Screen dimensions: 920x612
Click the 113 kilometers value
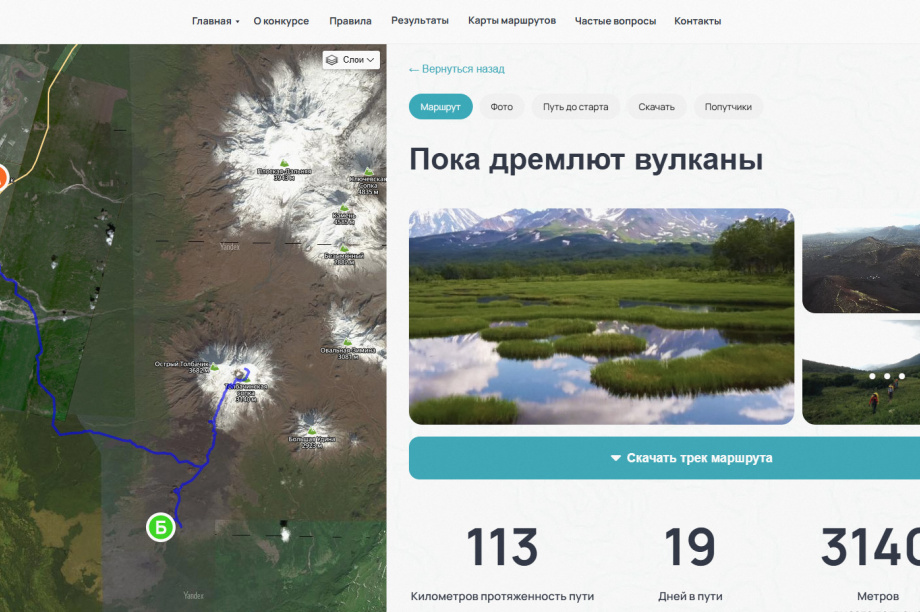[502, 547]
